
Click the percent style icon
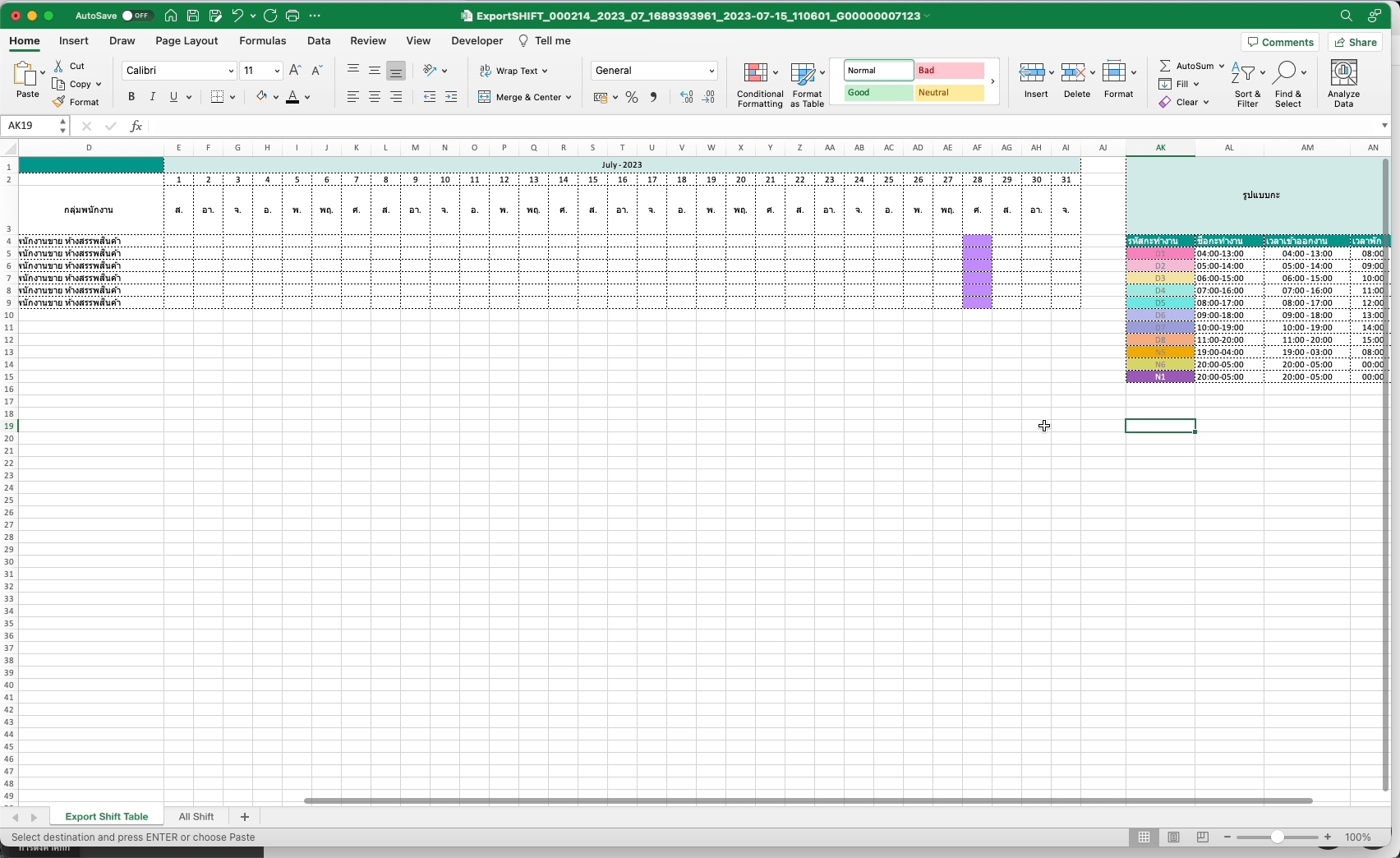click(632, 98)
